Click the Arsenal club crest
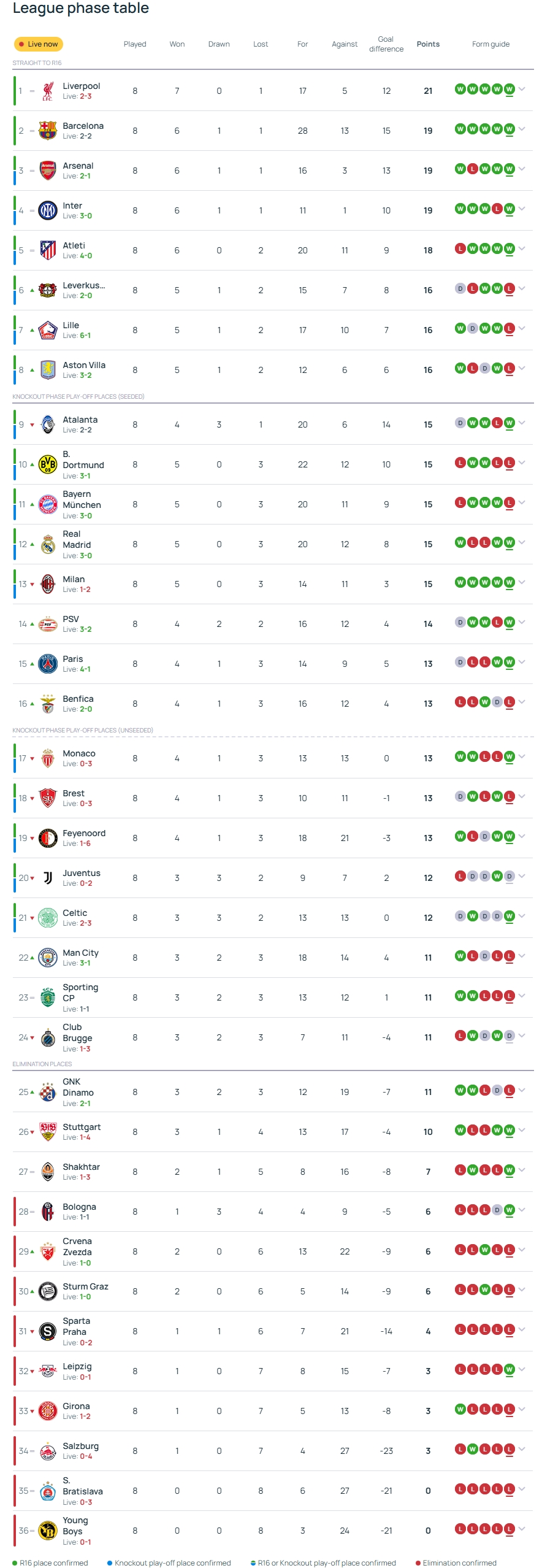Screen dimensions: 542x1568 coord(48,171)
